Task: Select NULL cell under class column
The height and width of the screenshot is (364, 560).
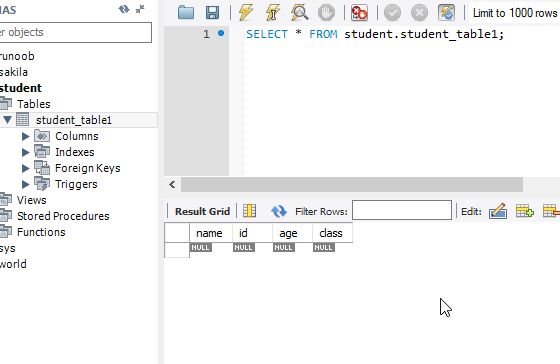Action: coord(324,248)
